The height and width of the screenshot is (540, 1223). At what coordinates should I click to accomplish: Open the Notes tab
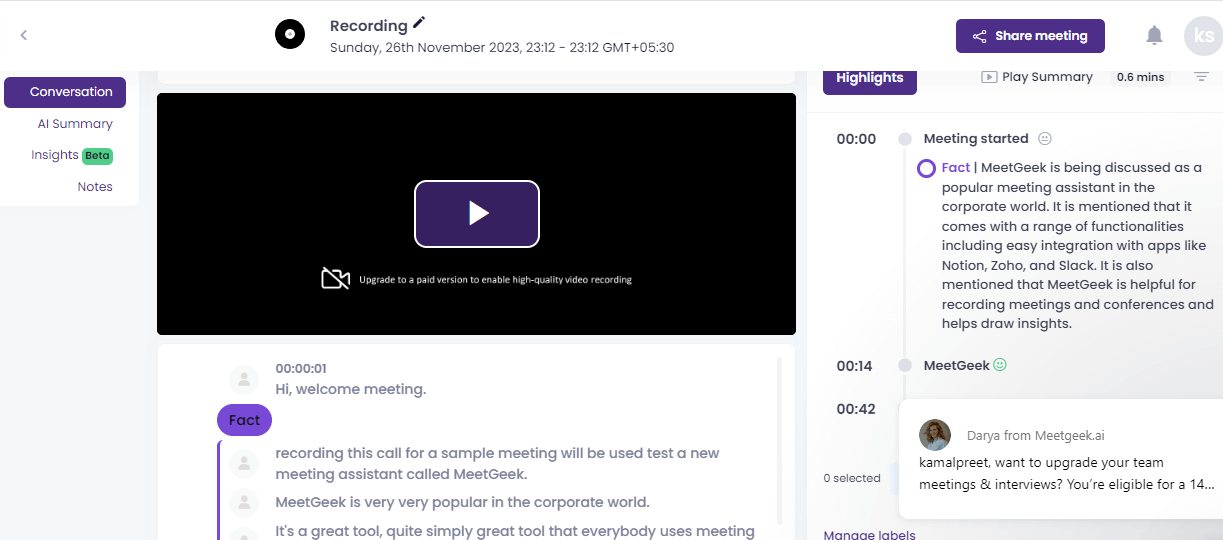tap(95, 187)
